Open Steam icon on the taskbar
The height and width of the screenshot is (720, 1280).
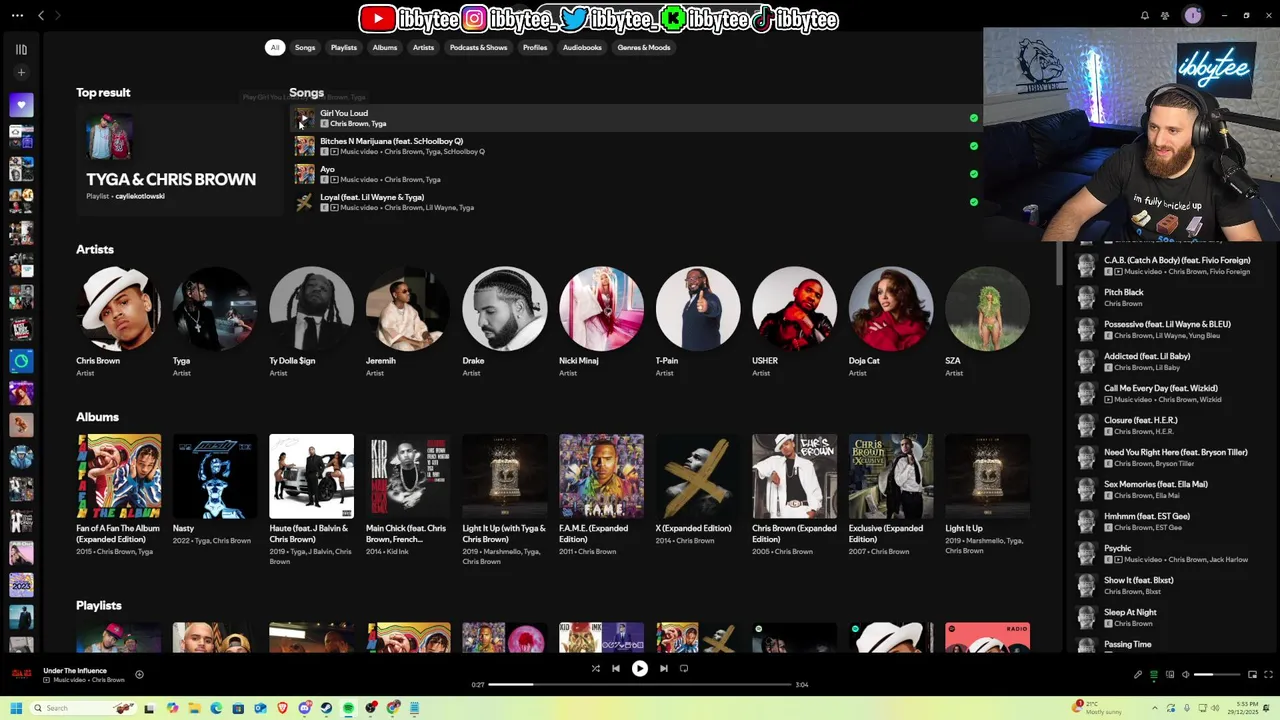(x=326, y=708)
